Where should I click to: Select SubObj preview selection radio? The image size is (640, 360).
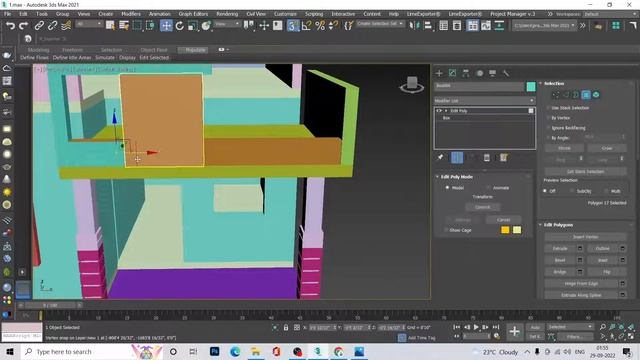572,191
